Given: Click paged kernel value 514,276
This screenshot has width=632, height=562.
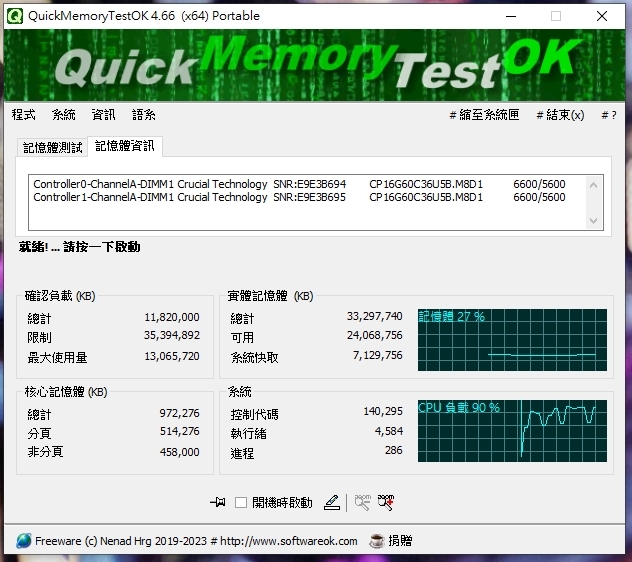Looking at the screenshot, I should [x=180, y=431].
